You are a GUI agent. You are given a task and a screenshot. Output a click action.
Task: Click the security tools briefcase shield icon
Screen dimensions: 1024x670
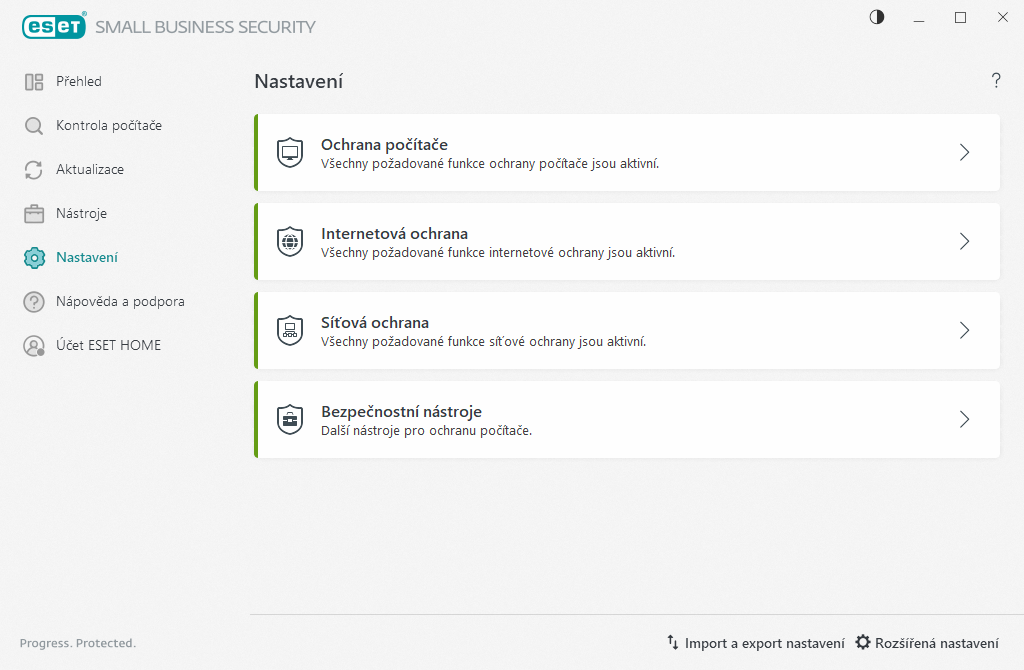[x=290, y=420]
